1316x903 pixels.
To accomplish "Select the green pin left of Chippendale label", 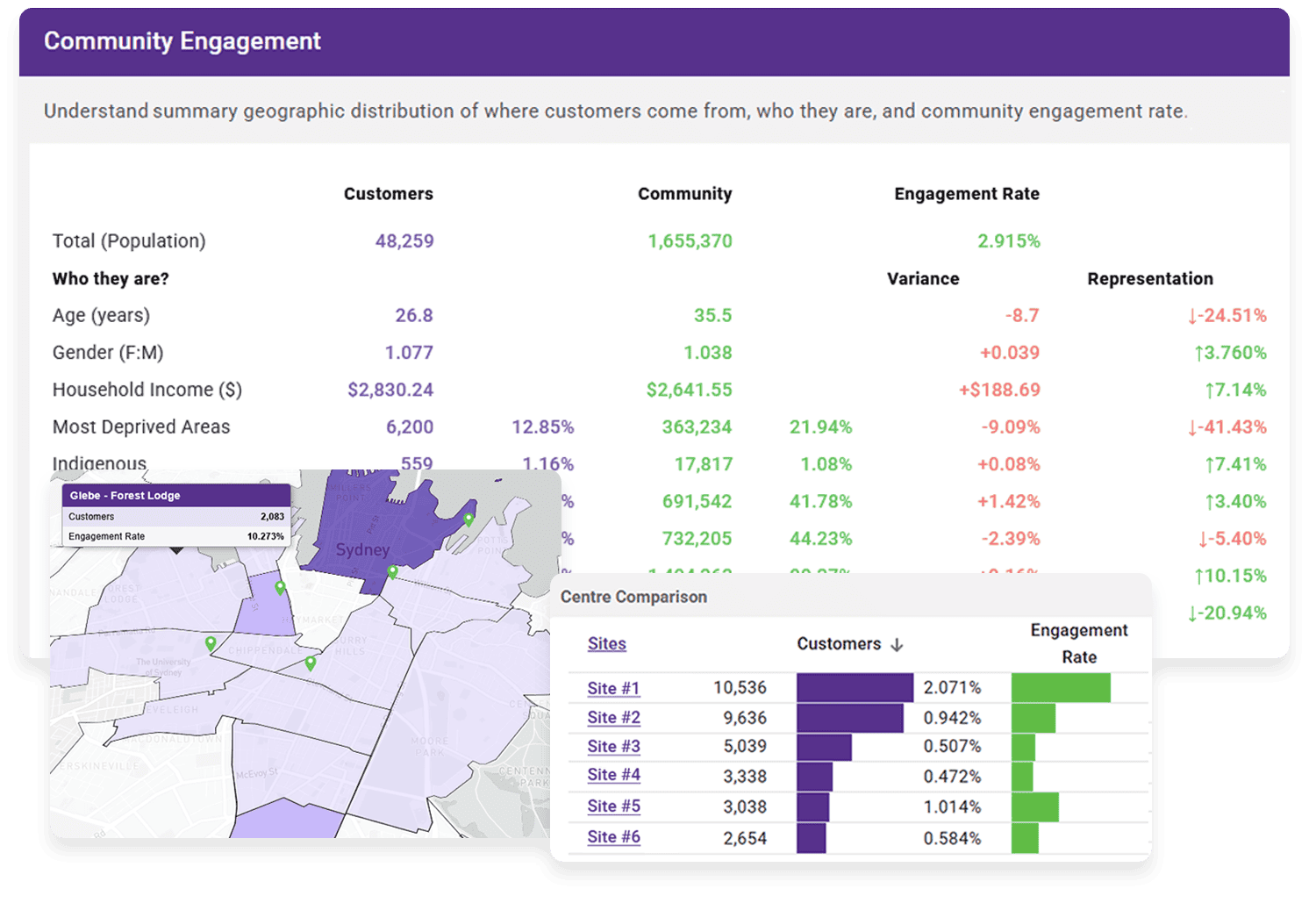I will 211,643.
